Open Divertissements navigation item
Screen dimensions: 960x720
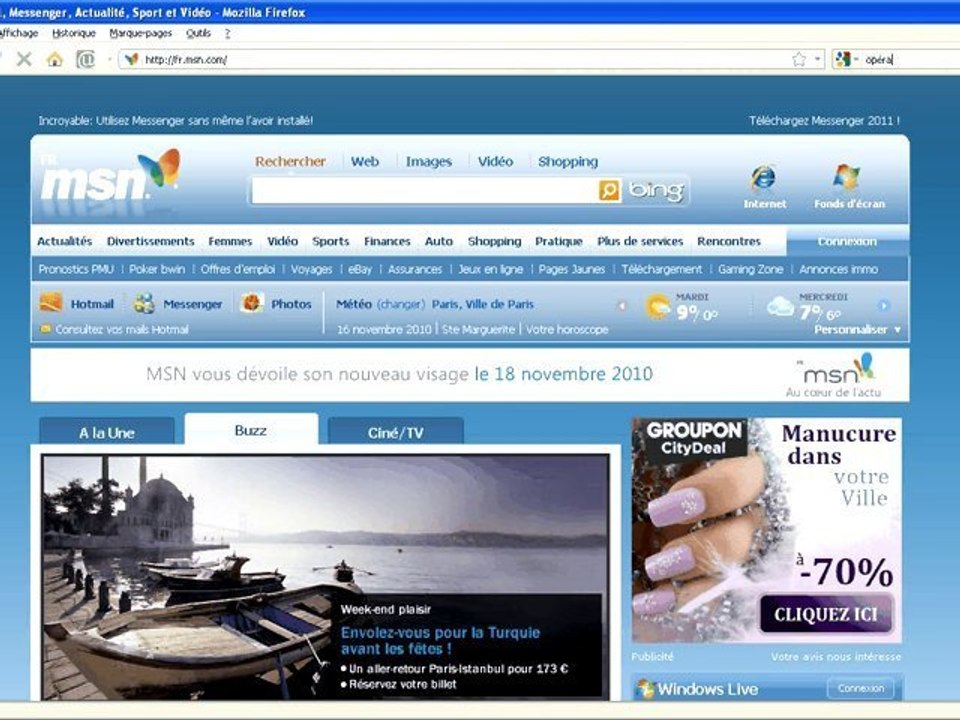pos(150,241)
